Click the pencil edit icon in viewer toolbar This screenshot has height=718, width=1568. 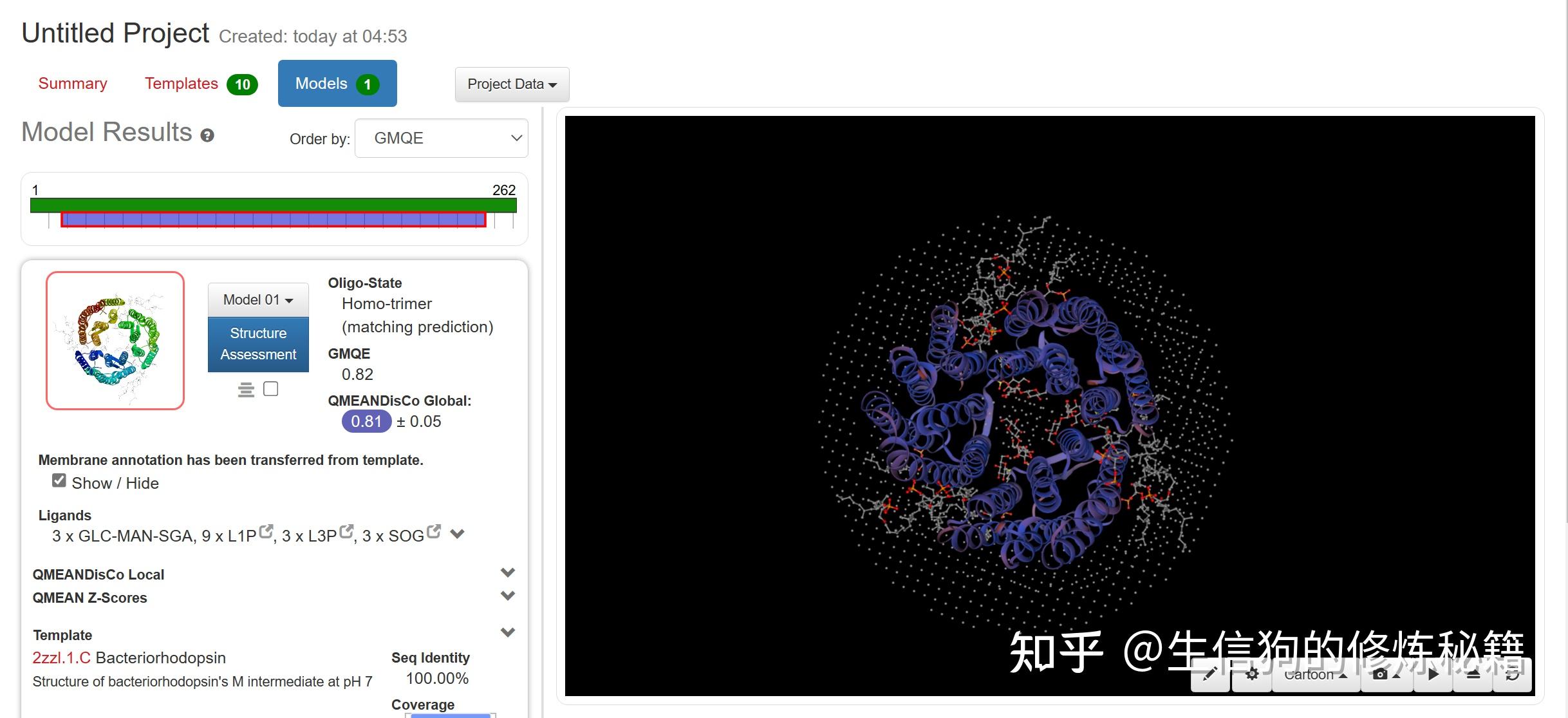click(x=1210, y=674)
